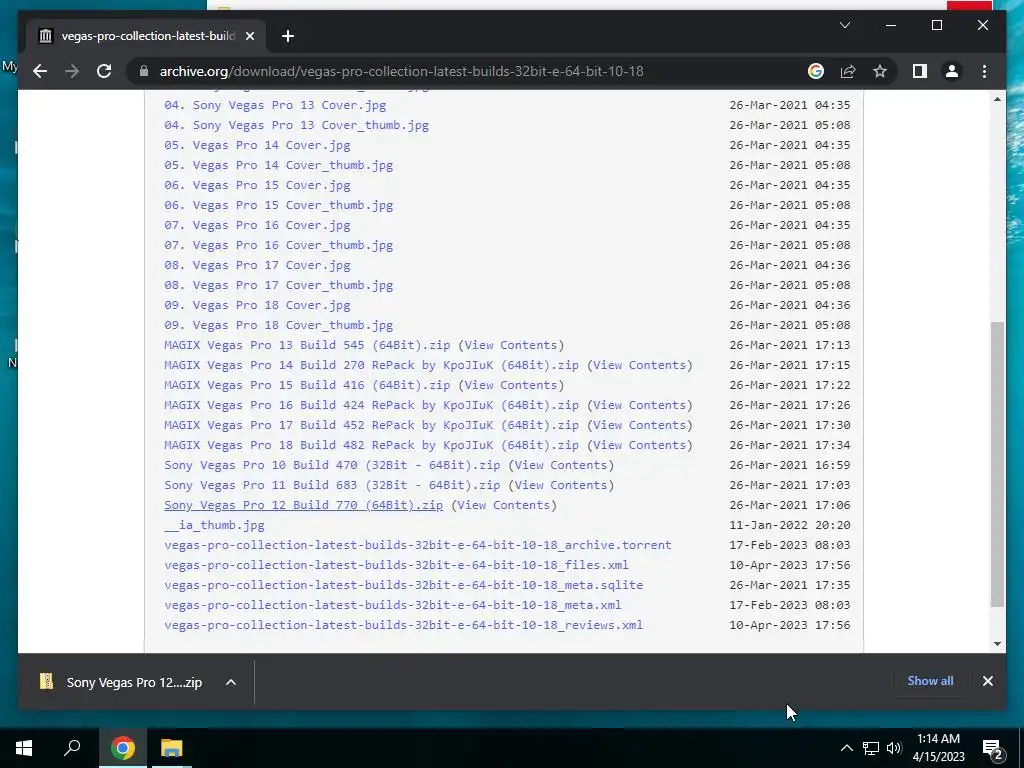Reload the archive.org page
Viewport: 1024px width, 768px height.
tap(104, 71)
